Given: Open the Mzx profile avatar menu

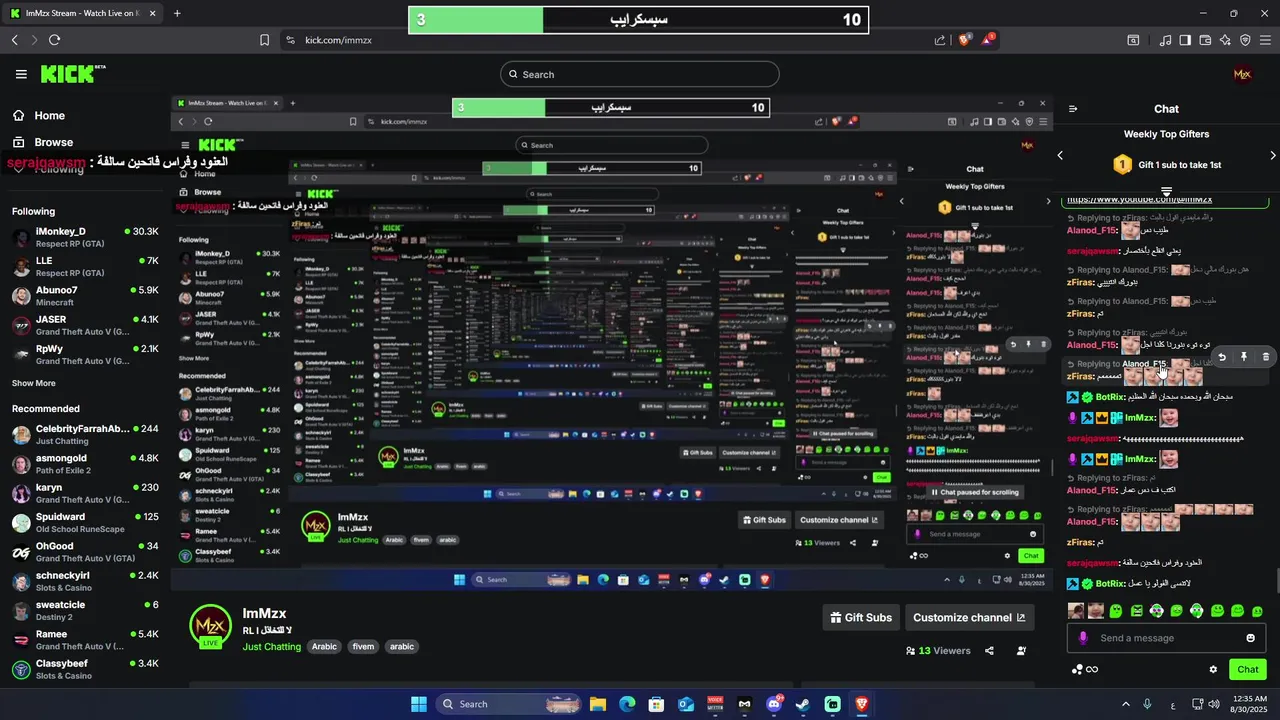Looking at the screenshot, I should tap(1242, 74).
